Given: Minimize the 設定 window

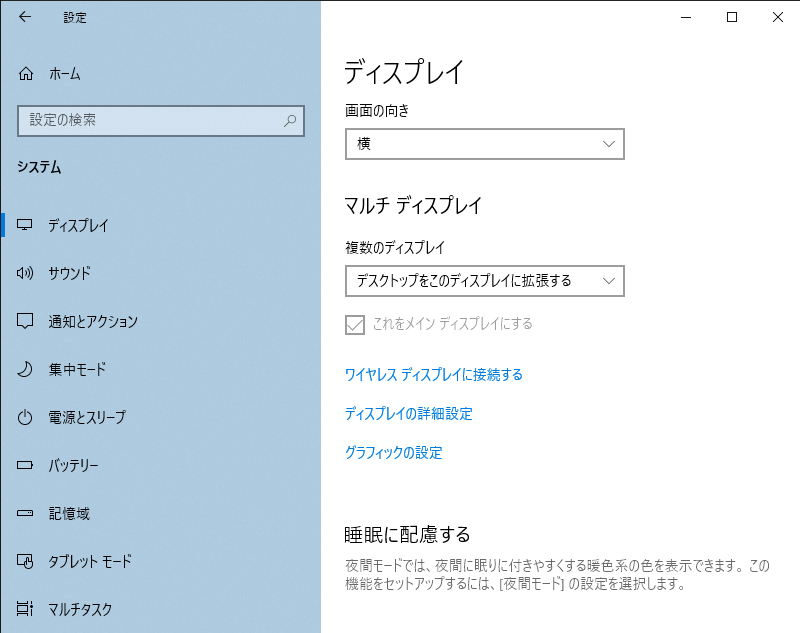Looking at the screenshot, I should pyautogui.click(x=686, y=17).
